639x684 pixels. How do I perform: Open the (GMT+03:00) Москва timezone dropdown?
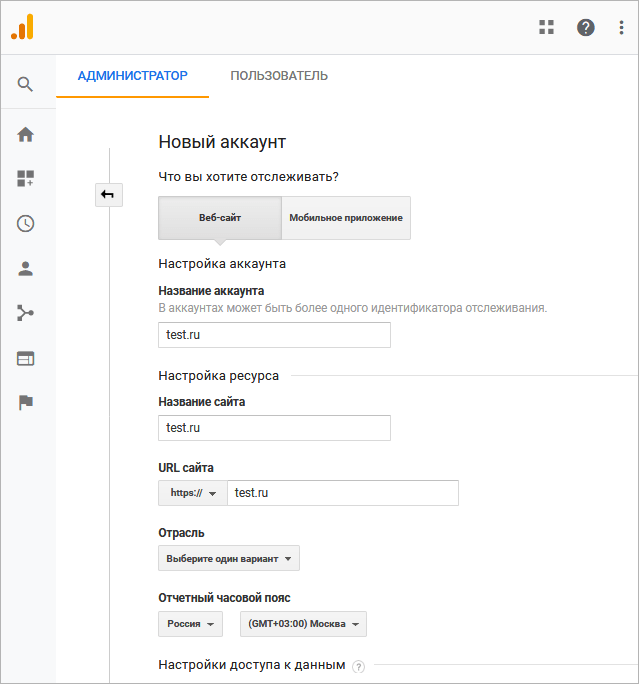(303, 624)
